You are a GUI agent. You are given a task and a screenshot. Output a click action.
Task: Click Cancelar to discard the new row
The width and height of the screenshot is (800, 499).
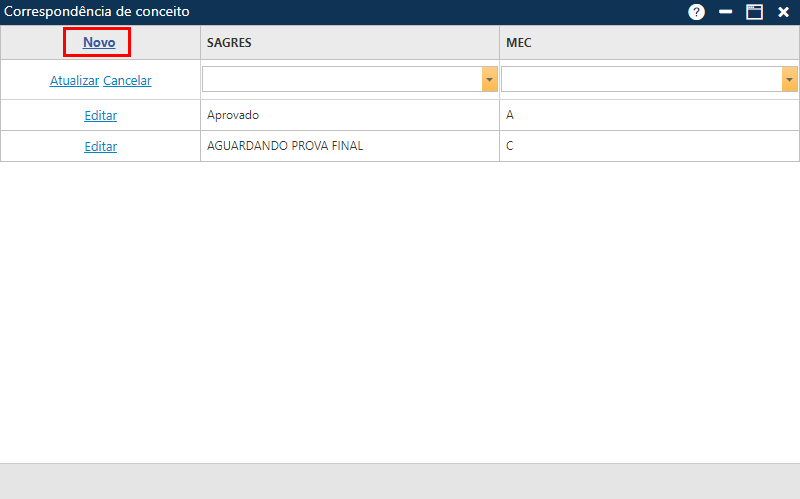[x=127, y=80]
